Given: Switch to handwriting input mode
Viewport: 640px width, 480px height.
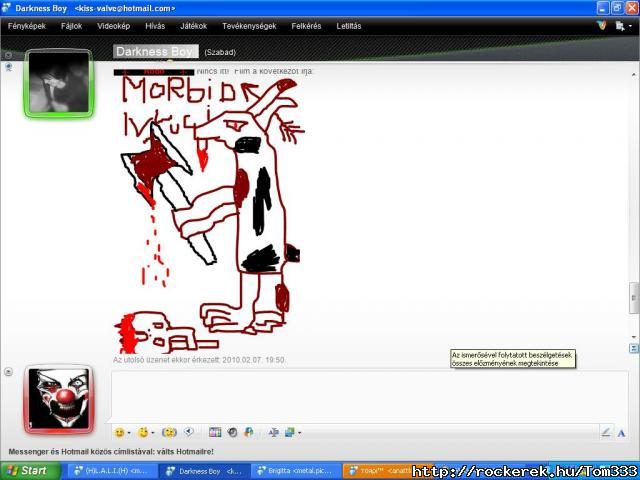Looking at the screenshot, I should point(606,432).
